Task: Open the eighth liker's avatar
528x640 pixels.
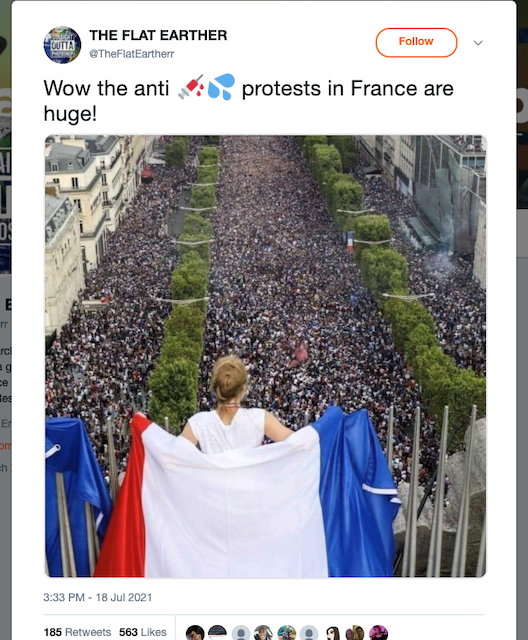Action: 355,633
